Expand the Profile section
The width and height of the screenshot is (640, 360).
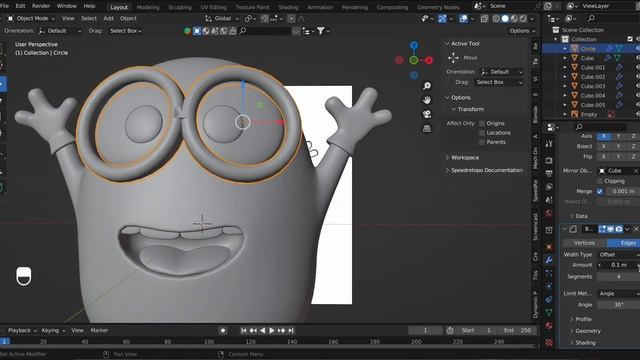coord(580,319)
